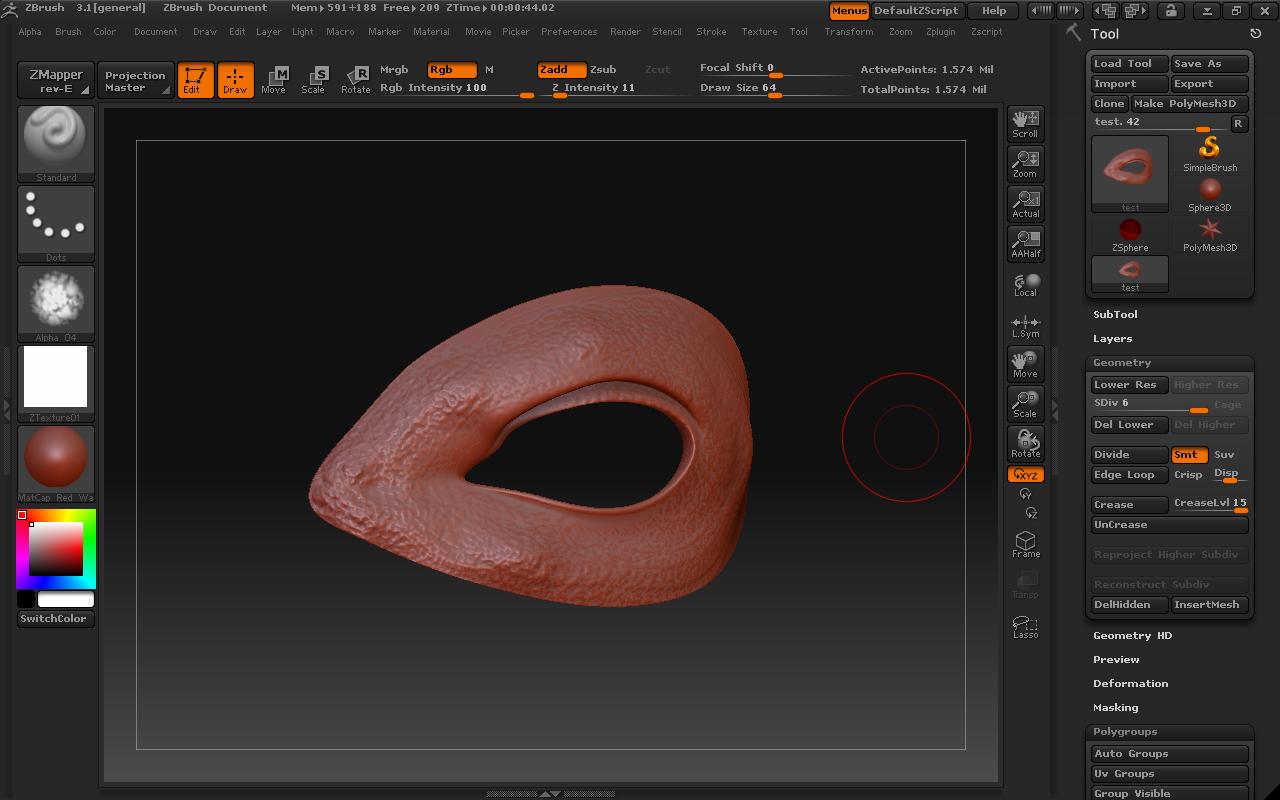The width and height of the screenshot is (1280, 800).
Task: Expand the Preview section
Action: pos(1116,660)
